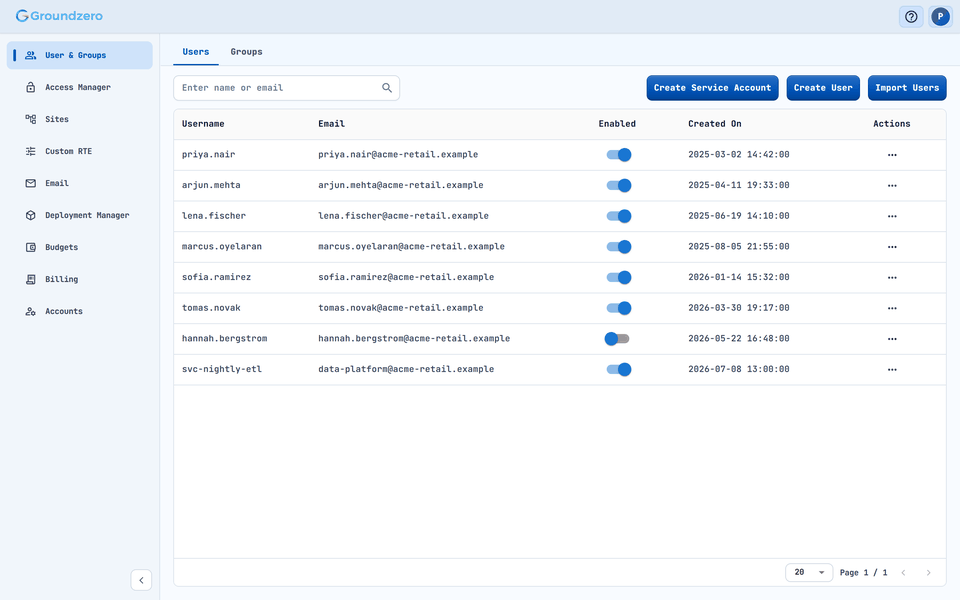Open actions menu for arjun.mehta

click(892, 186)
